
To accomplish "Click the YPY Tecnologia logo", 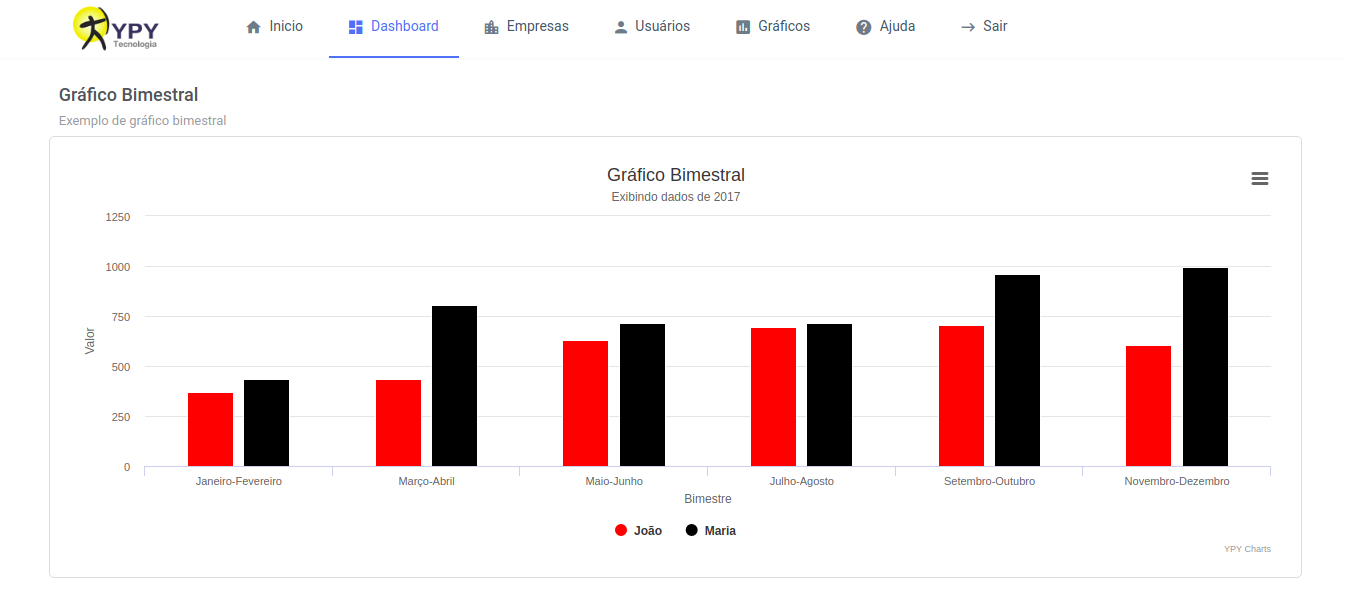I will 116,28.
